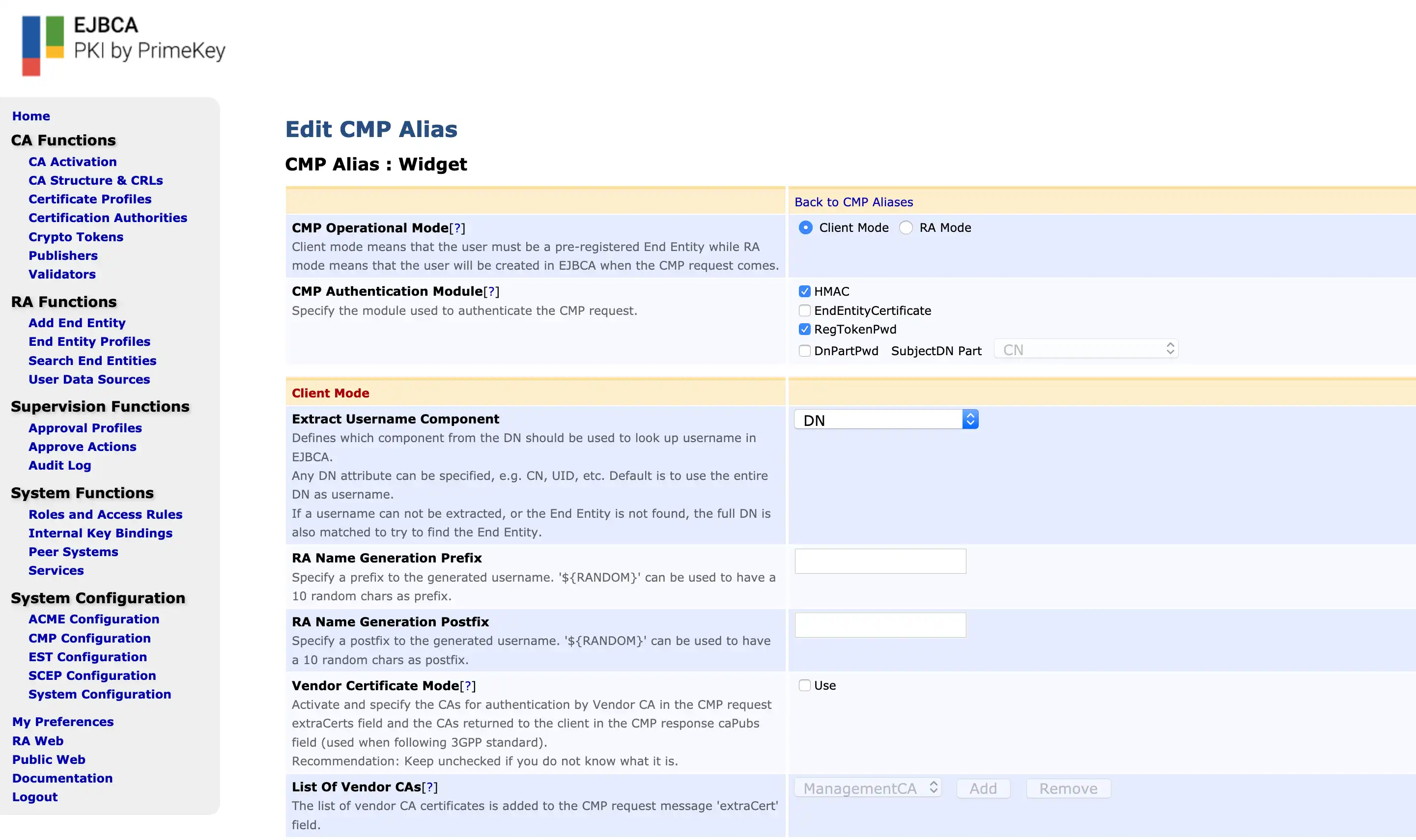Image resolution: width=1416 pixels, height=840 pixels.
Task: Select the RA Mode radio button
Action: point(906,227)
